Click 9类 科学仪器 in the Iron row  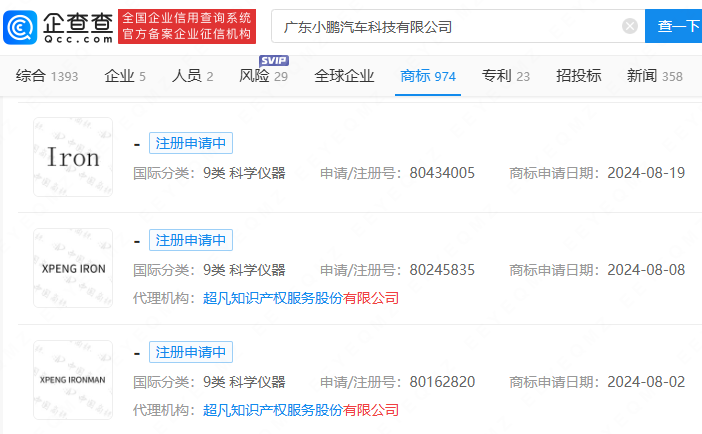(x=244, y=173)
